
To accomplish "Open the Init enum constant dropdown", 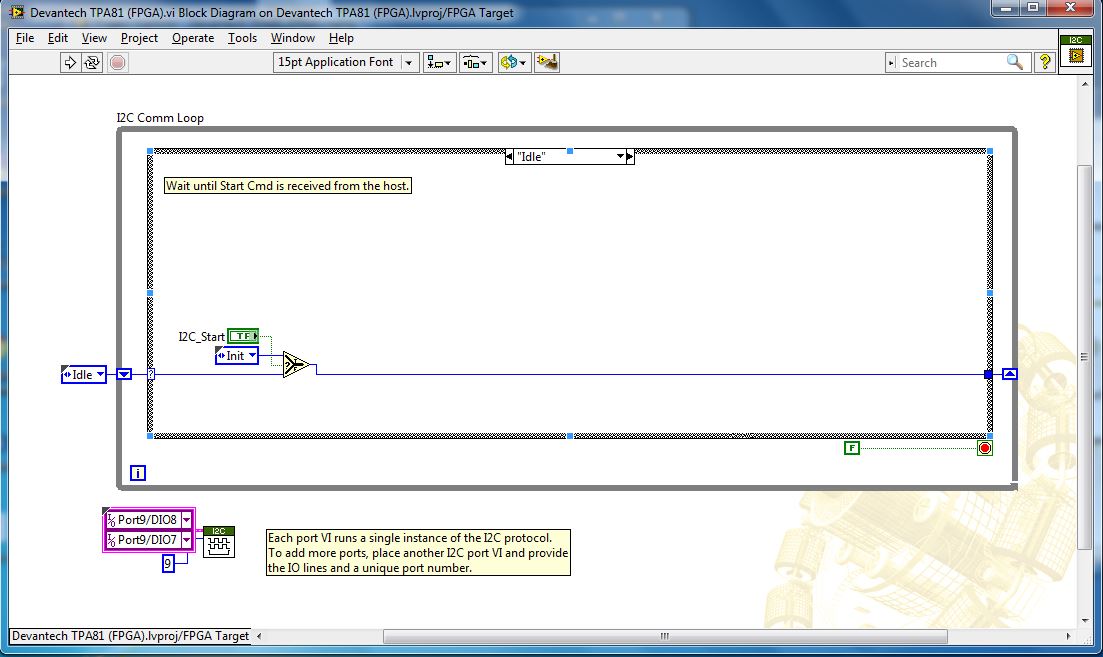I will tap(252, 356).
